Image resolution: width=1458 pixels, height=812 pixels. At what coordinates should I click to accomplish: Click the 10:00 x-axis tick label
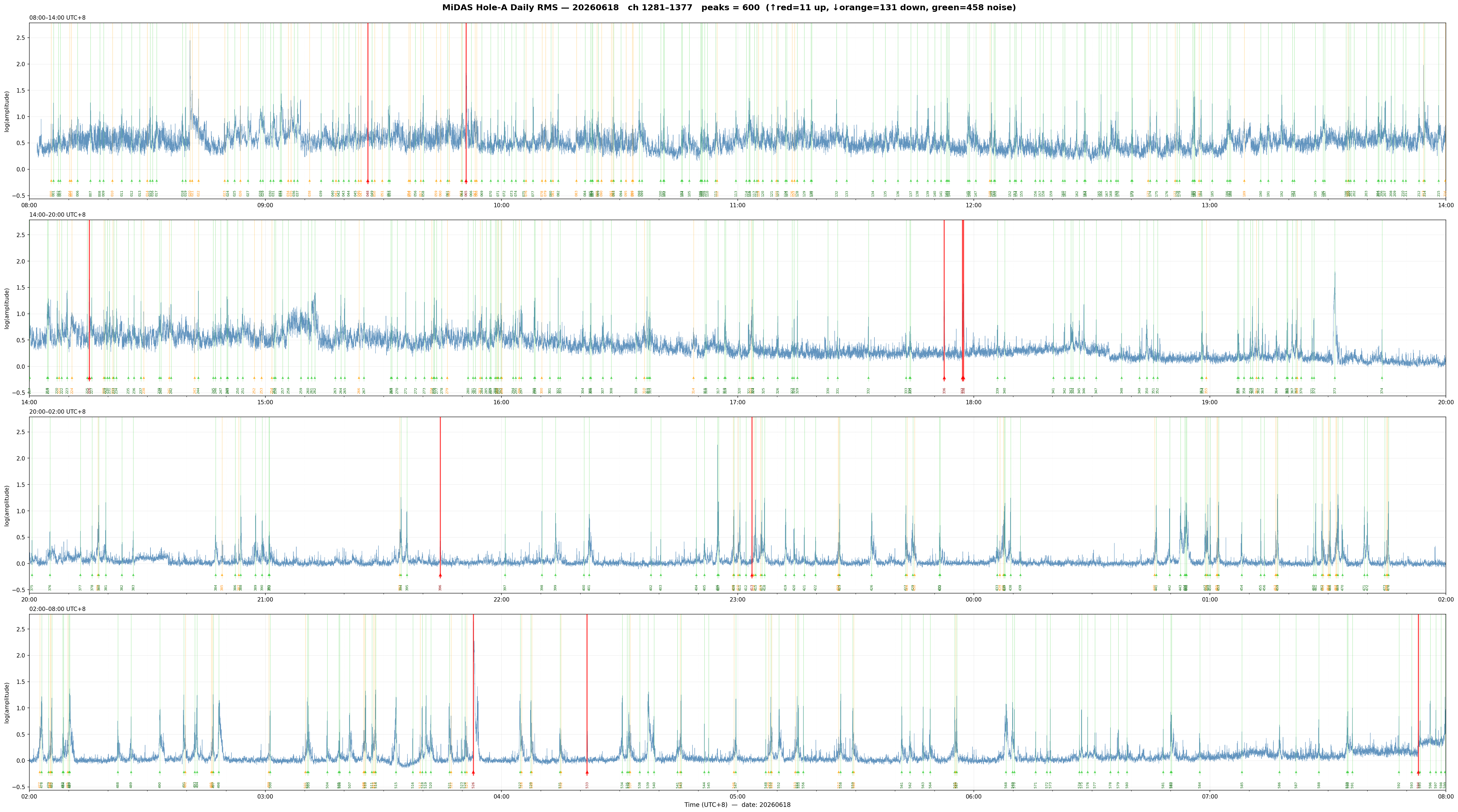(x=501, y=205)
